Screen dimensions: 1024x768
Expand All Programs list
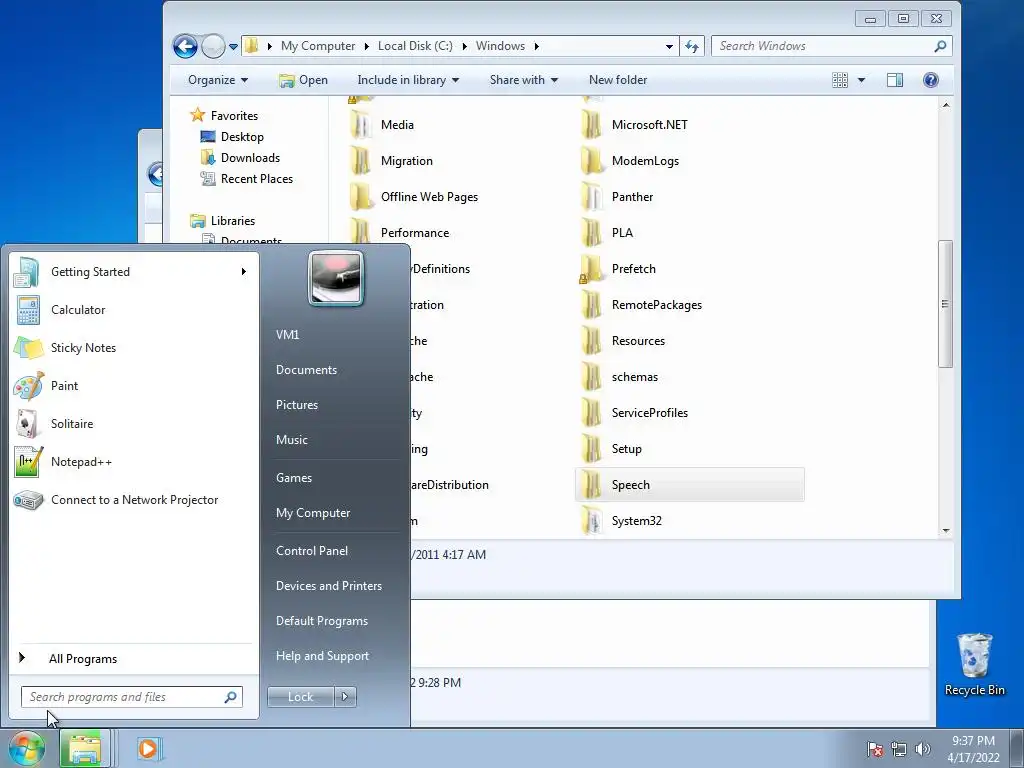[x=83, y=658]
